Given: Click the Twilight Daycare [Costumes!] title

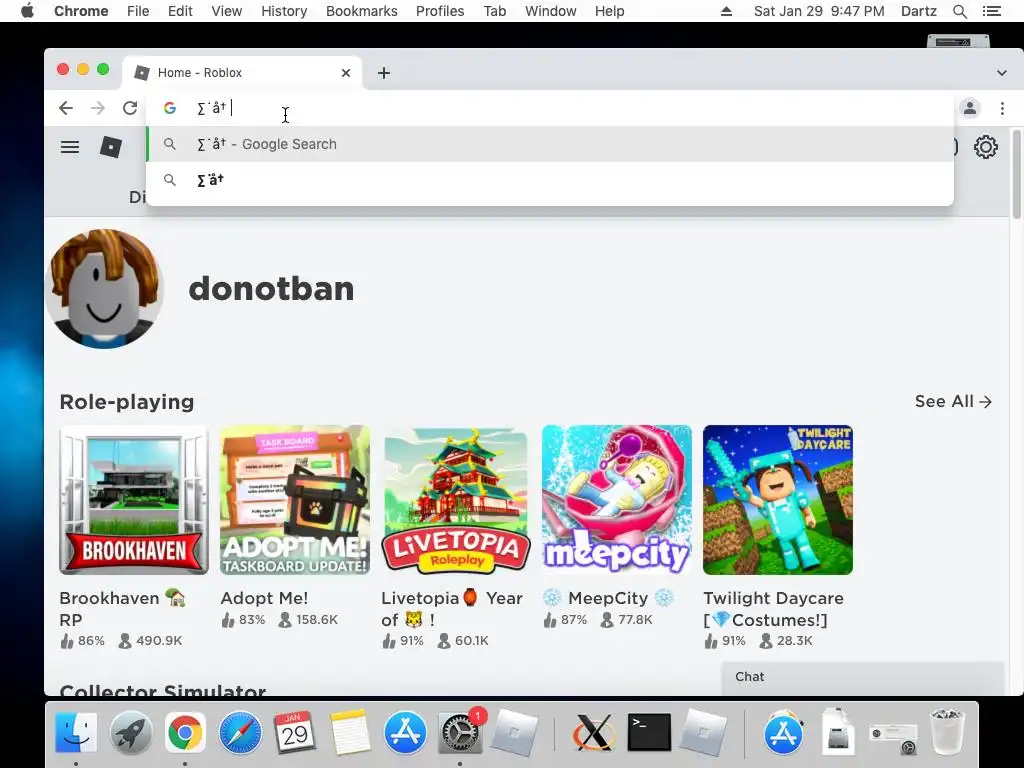Looking at the screenshot, I should (773, 609).
